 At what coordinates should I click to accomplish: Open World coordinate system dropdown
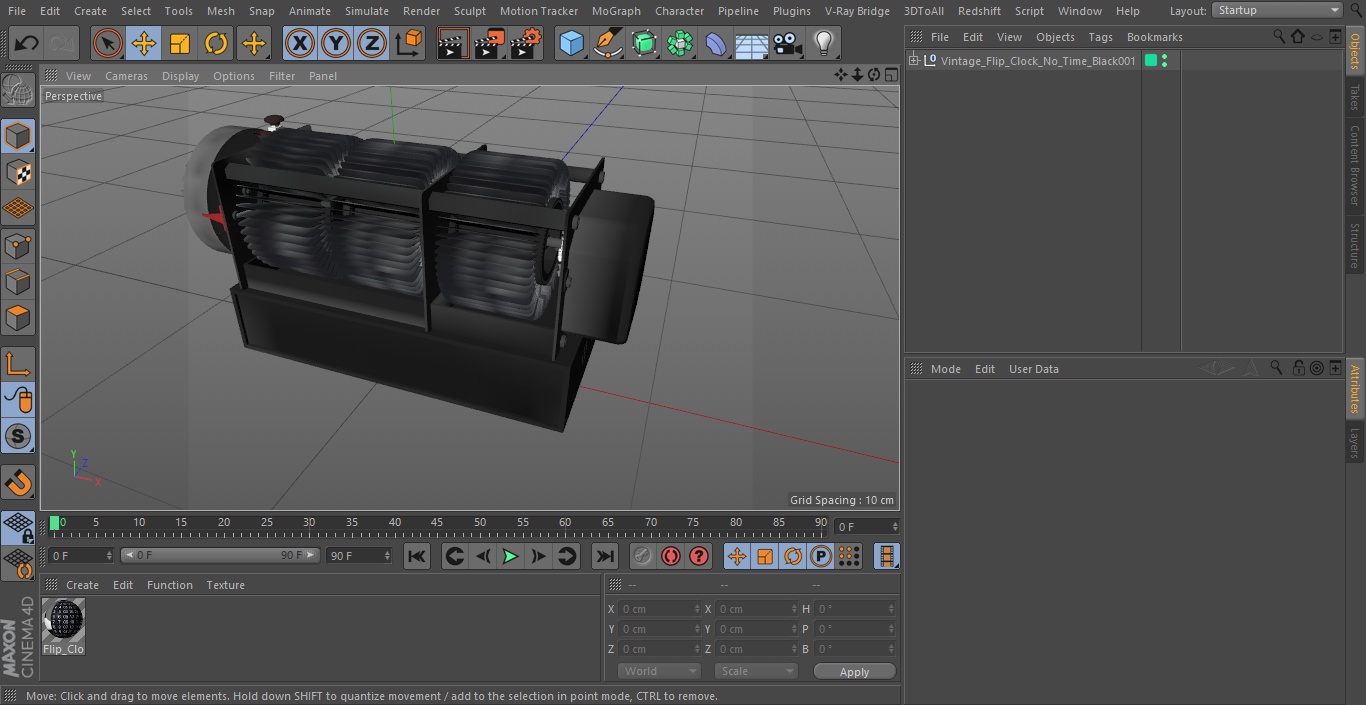[x=659, y=671]
